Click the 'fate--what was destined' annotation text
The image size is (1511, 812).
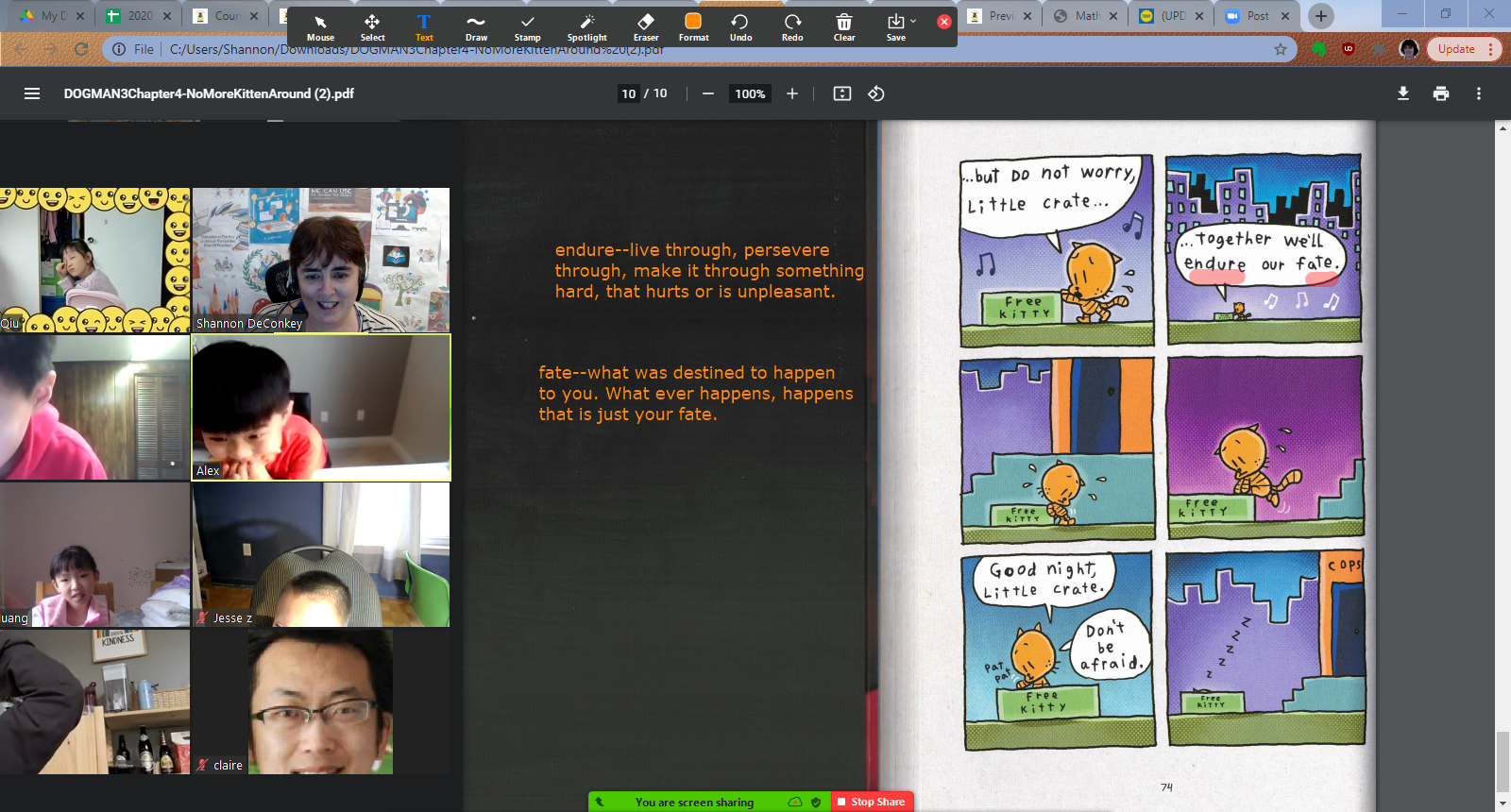[x=695, y=394]
